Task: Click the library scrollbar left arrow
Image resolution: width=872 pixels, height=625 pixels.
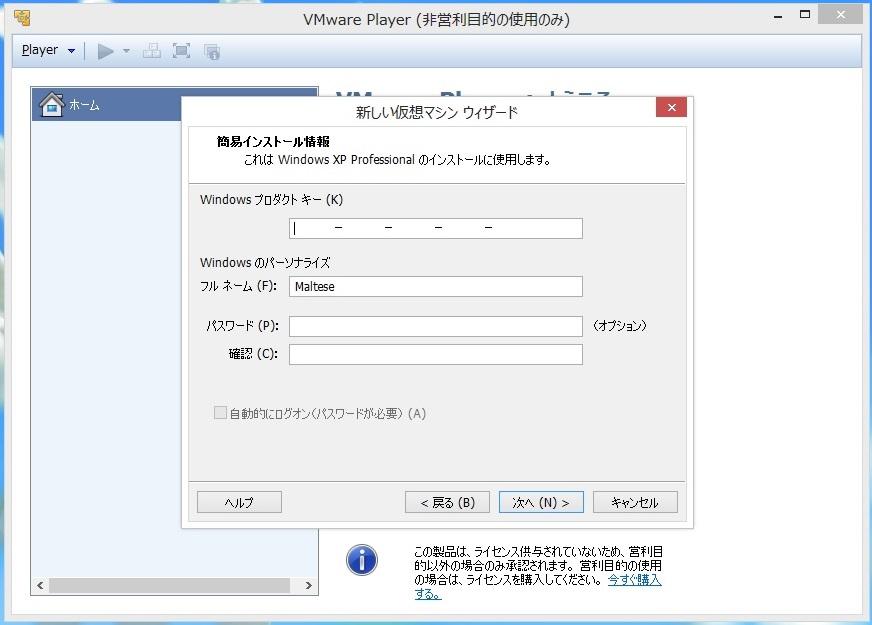Action: click(x=40, y=585)
